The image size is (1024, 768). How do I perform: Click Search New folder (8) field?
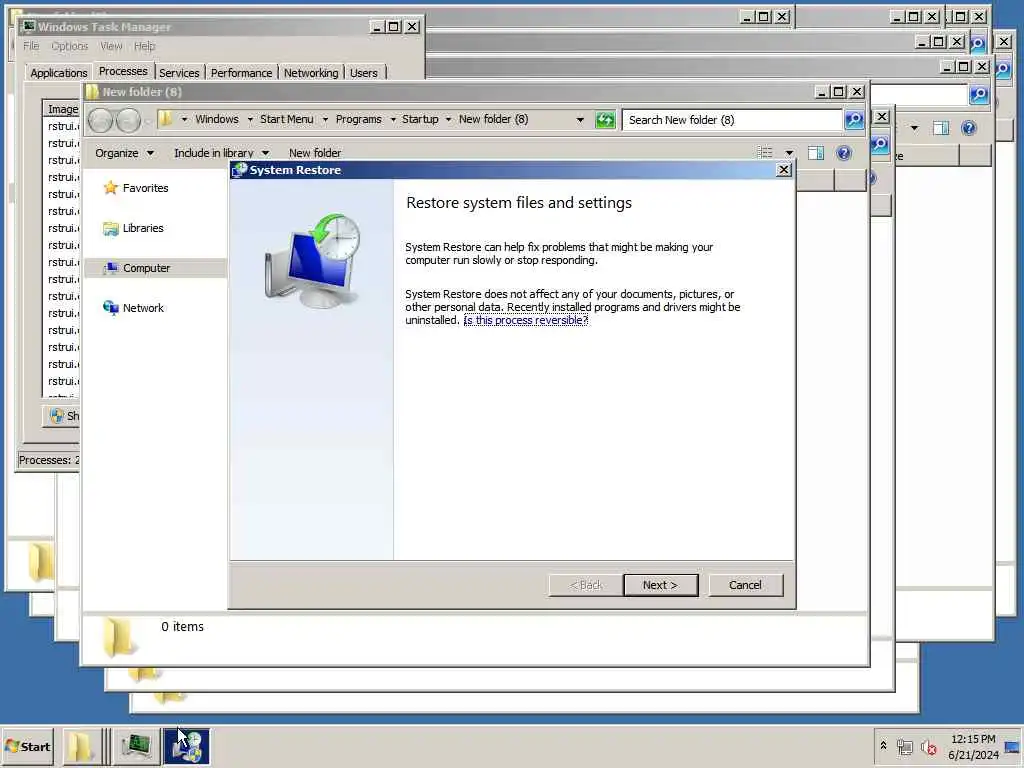(731, 120)
